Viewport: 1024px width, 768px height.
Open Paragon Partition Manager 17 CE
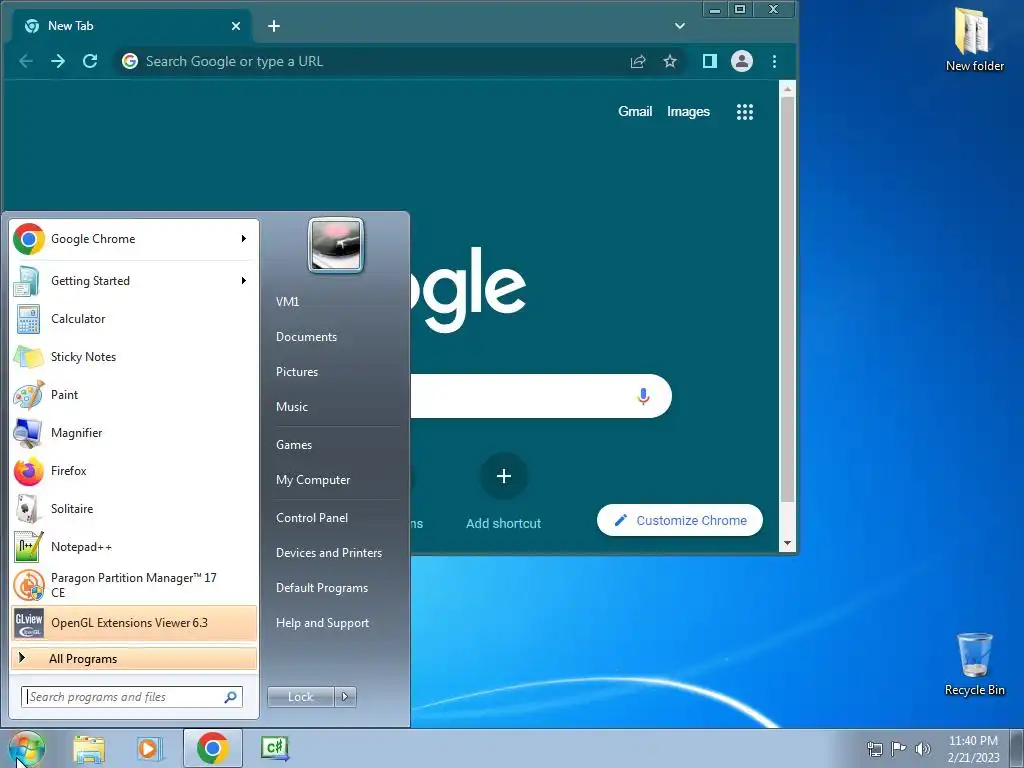coord(134,584)
